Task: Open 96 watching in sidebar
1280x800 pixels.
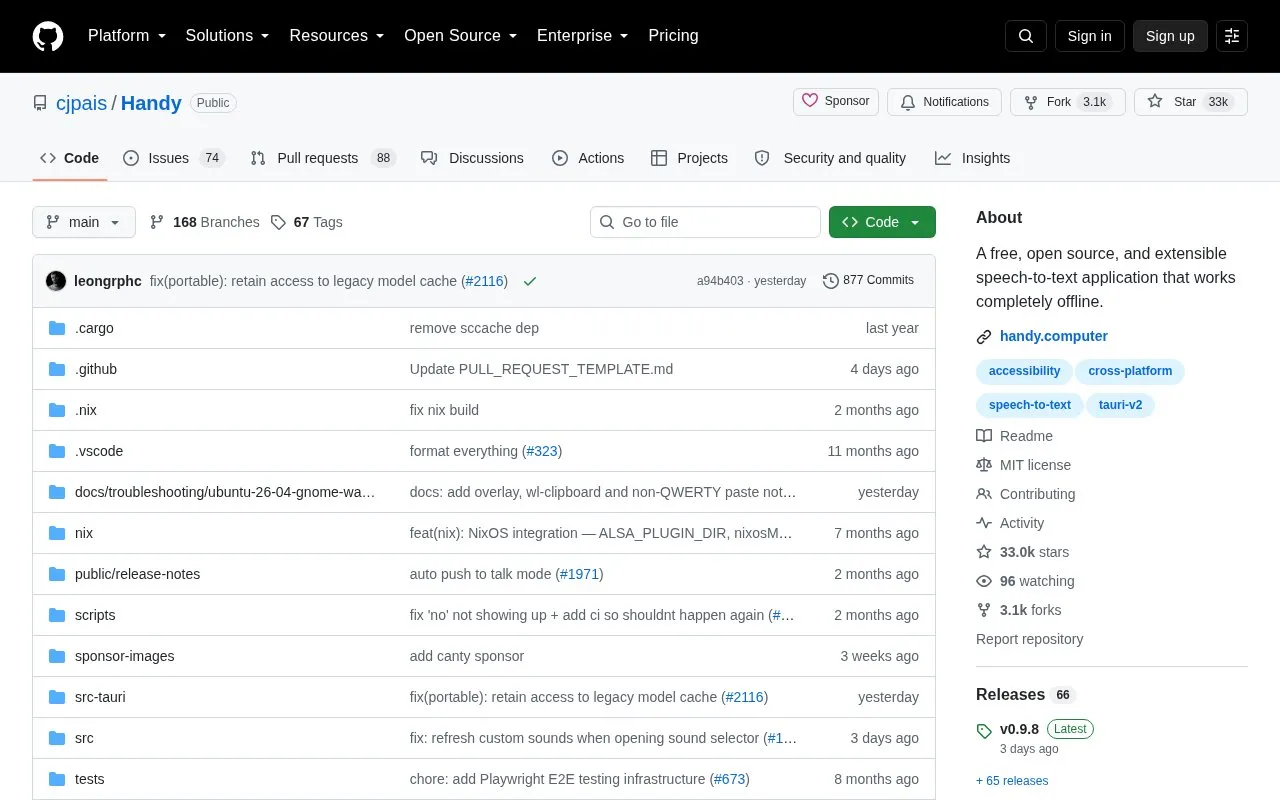Action: click(x=1037, y=581)
